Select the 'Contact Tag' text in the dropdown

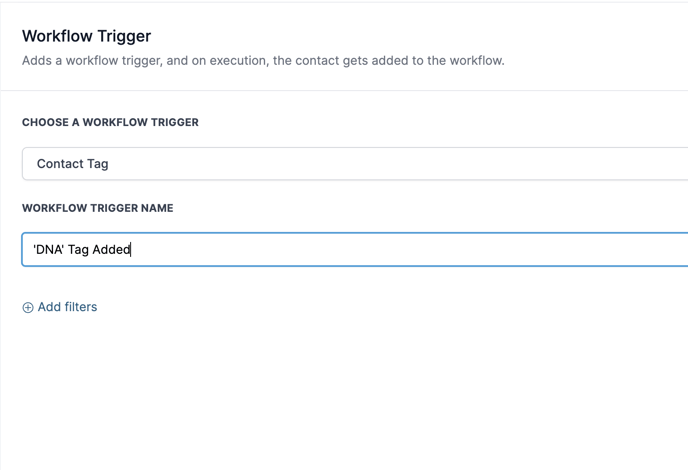click(x=72, y=164)
